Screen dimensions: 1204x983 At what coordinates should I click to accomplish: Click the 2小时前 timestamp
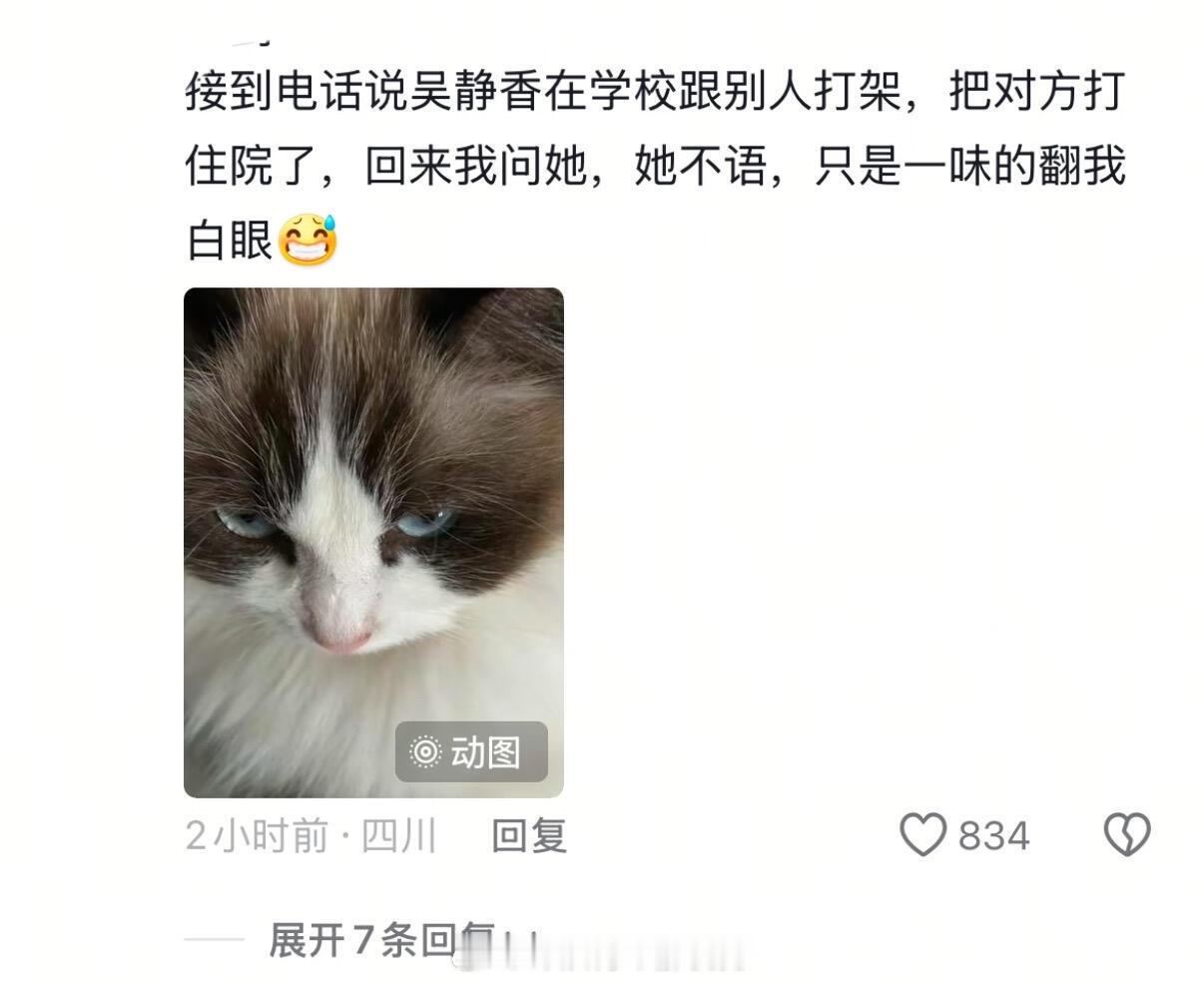[x=257, y=835]
